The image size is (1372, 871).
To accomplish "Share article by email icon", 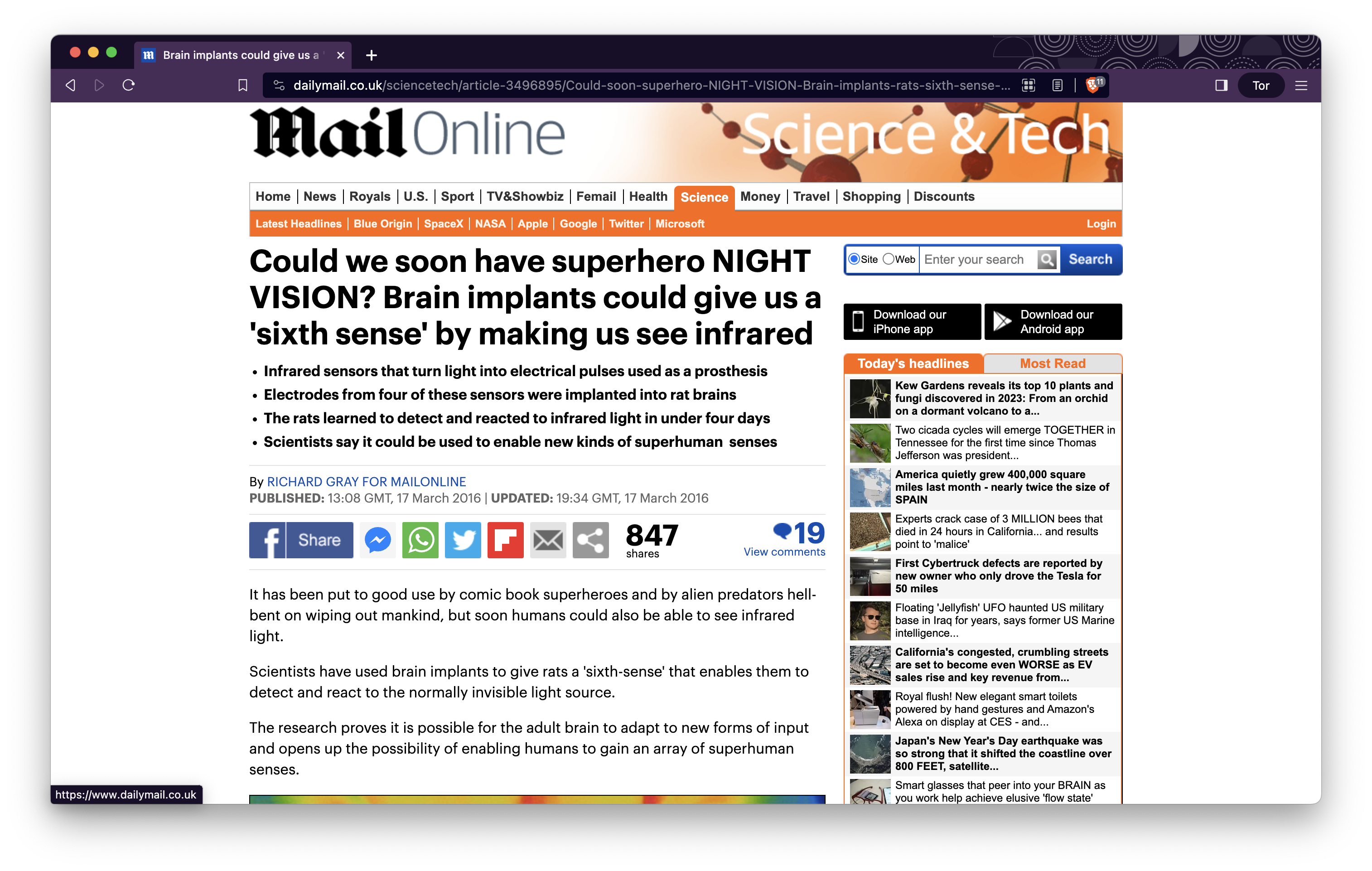I will point(547,540).
